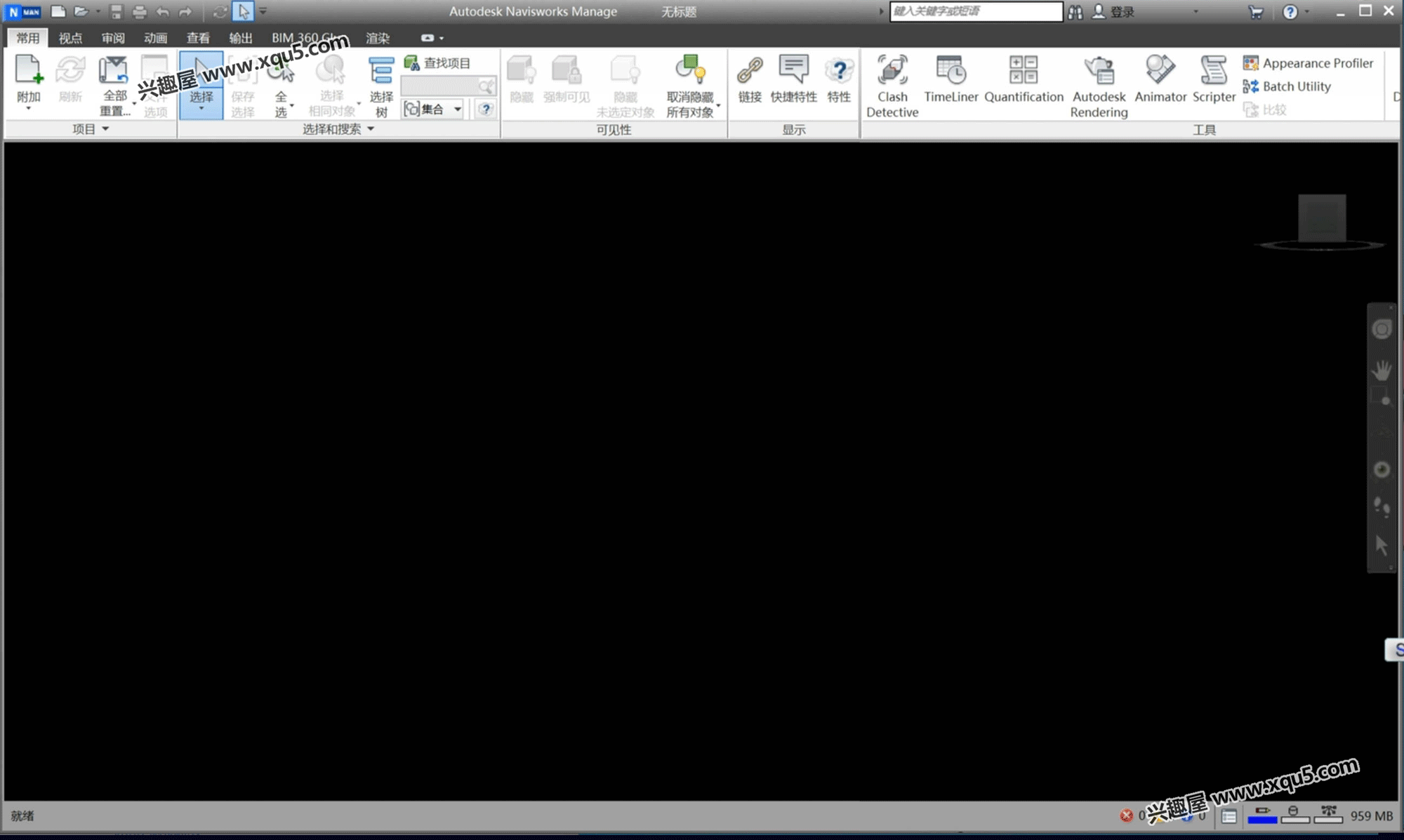Image resolution: width=1404 pixels, height=840 pixels.
Task: Select the Pan hand tool on navigation bar
Action: click(x=1382, y=370)
